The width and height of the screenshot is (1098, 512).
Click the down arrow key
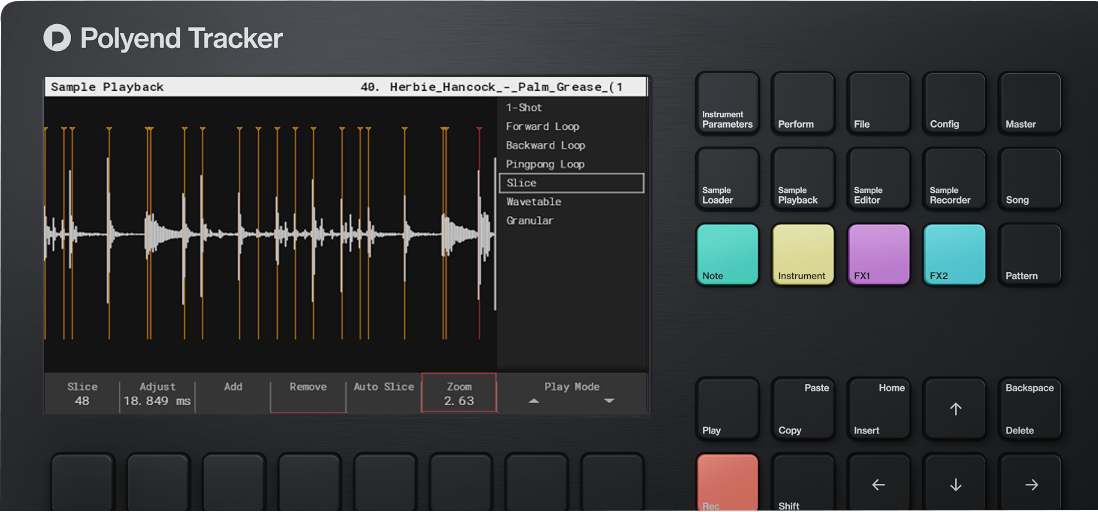pyautogui.click(x=954, y=483)
